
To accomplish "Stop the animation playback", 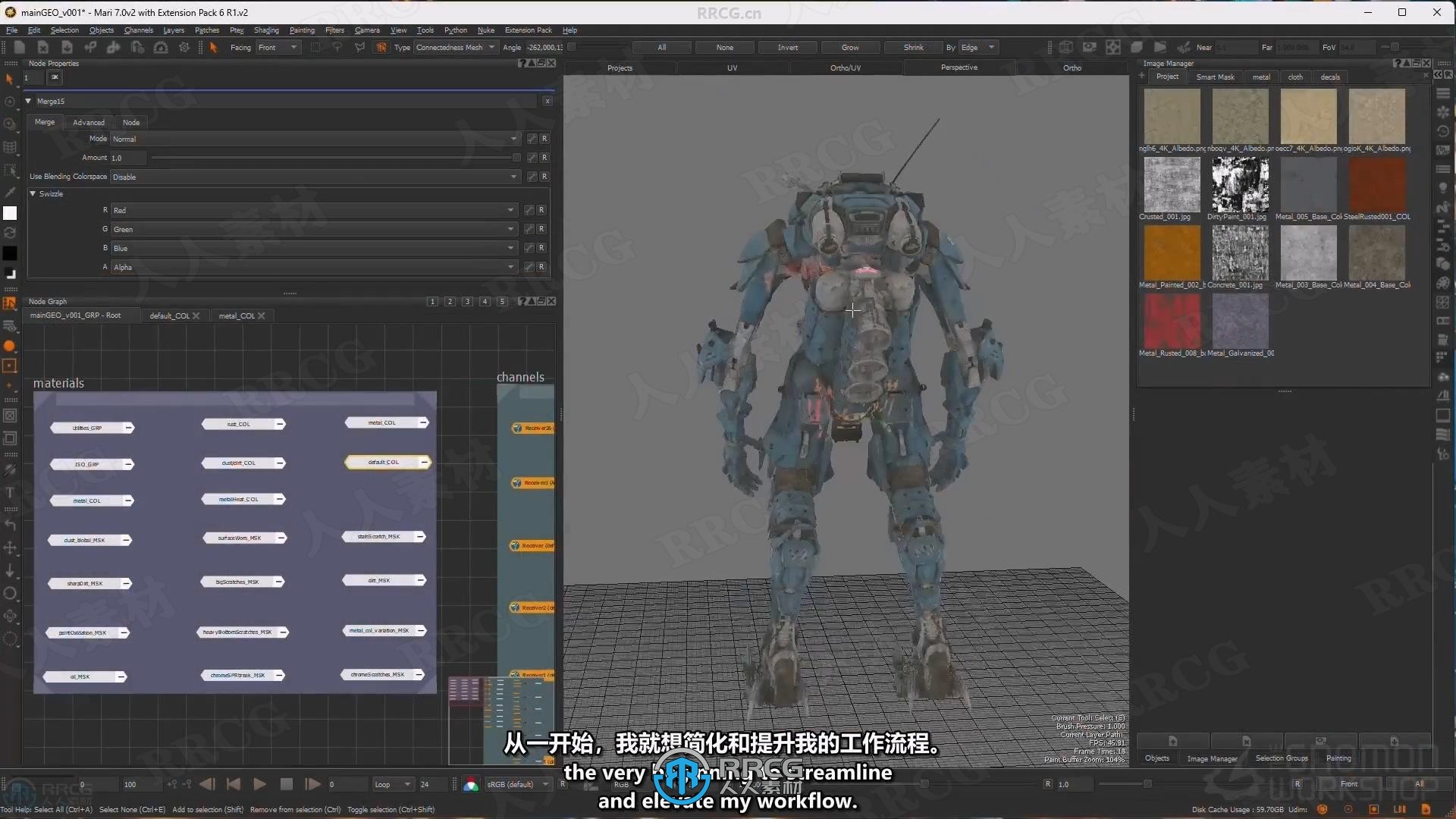I will [x=286, y=784].
